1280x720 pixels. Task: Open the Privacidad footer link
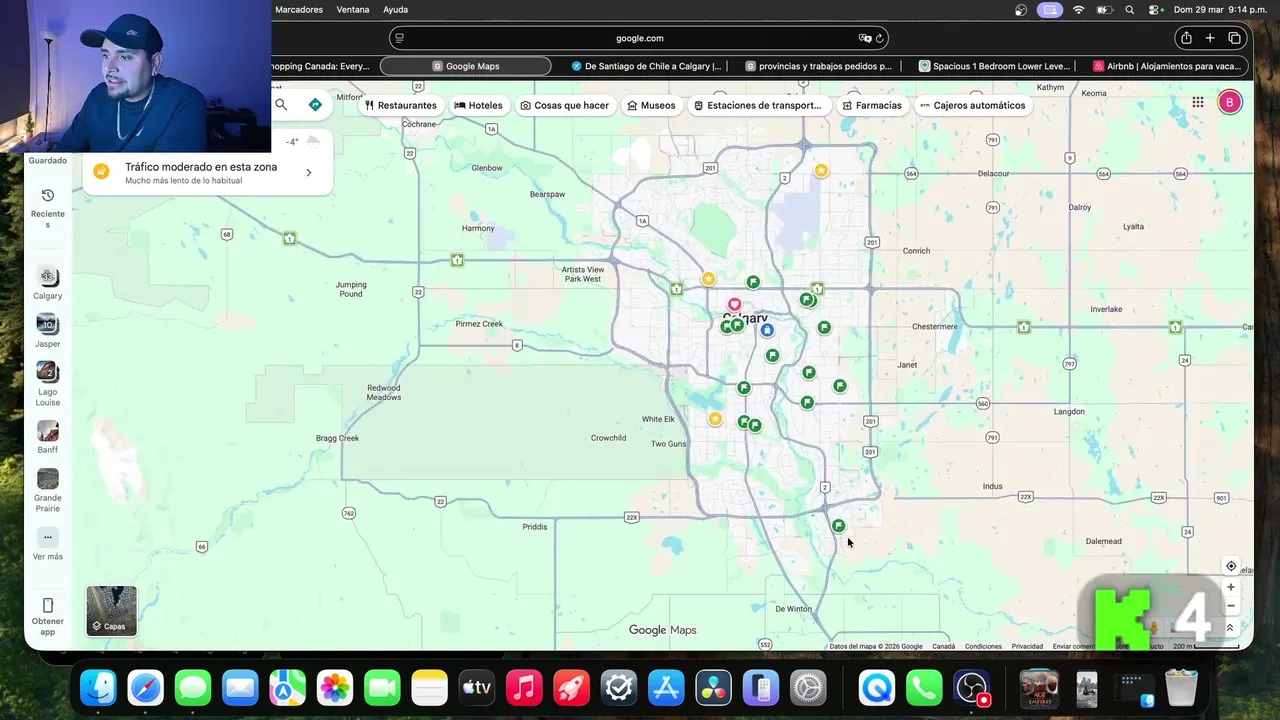pos(1027,646)
